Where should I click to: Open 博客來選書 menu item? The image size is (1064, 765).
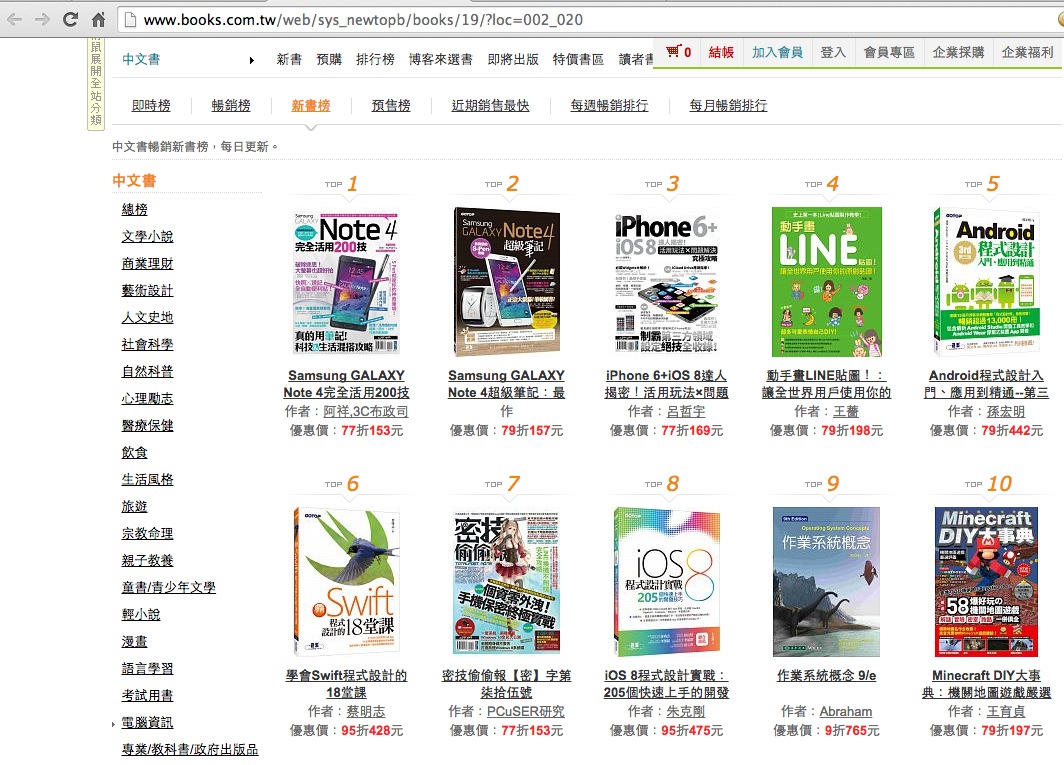point(441,60)
